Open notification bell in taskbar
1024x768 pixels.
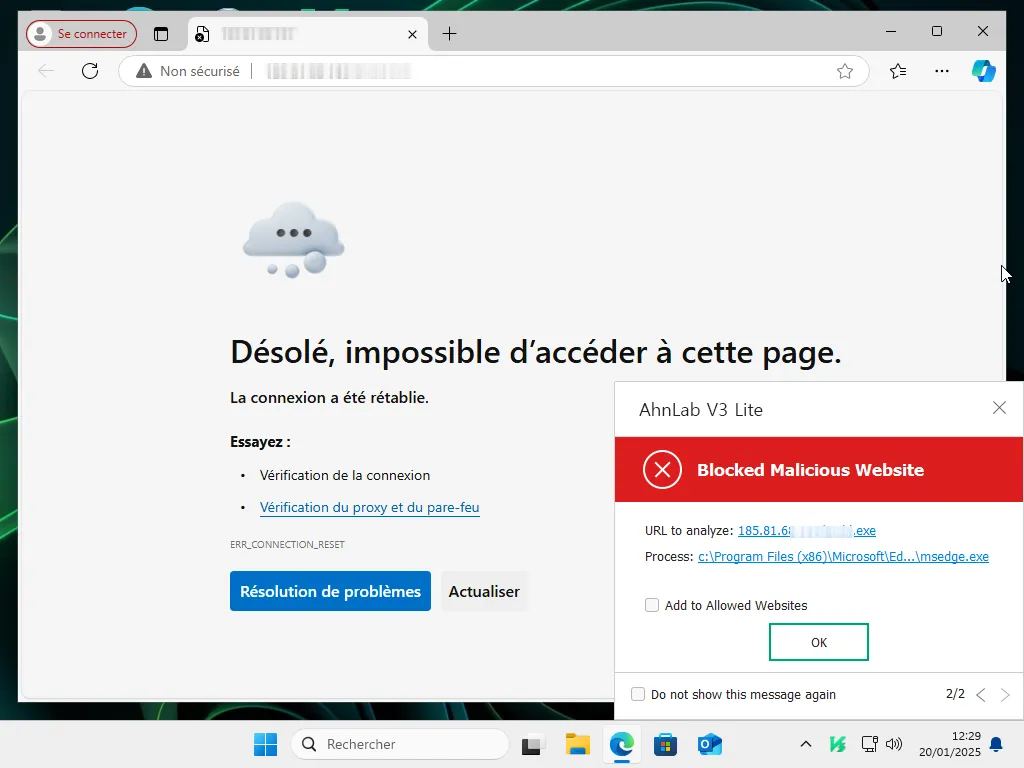[996, 744]
